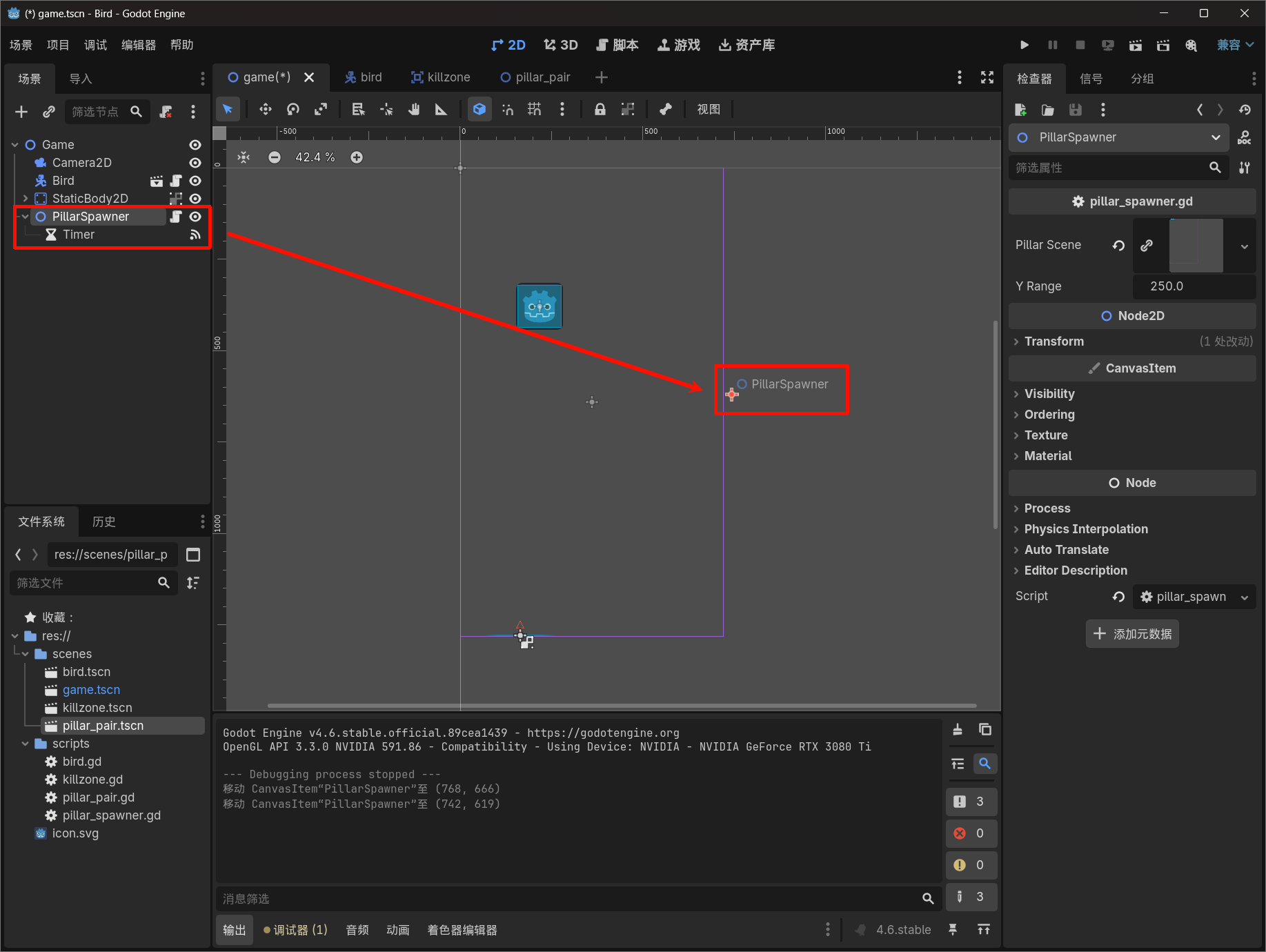The height and width of the screenshot is (952, 1266).
Task: Run the project with play button
Action: pyautogui.click(x=1025, y=45)
